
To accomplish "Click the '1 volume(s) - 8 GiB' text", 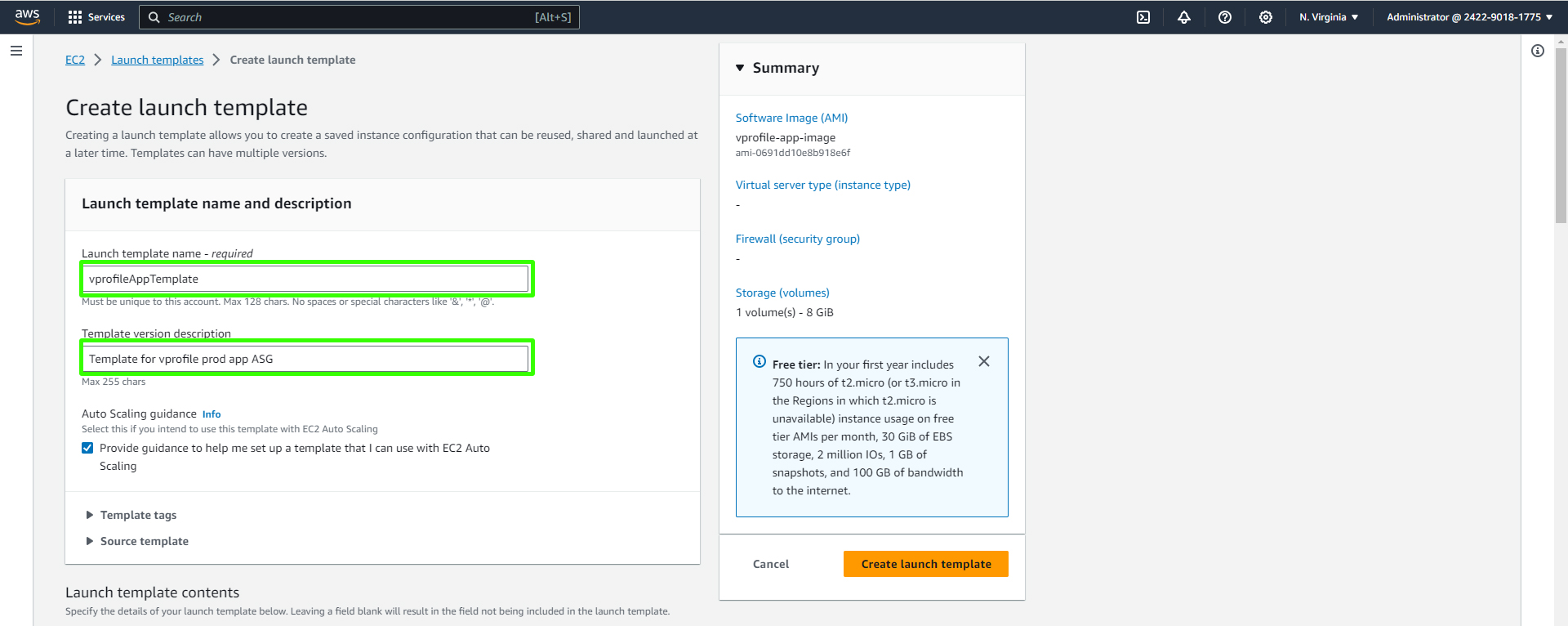I will pos(785,312).
